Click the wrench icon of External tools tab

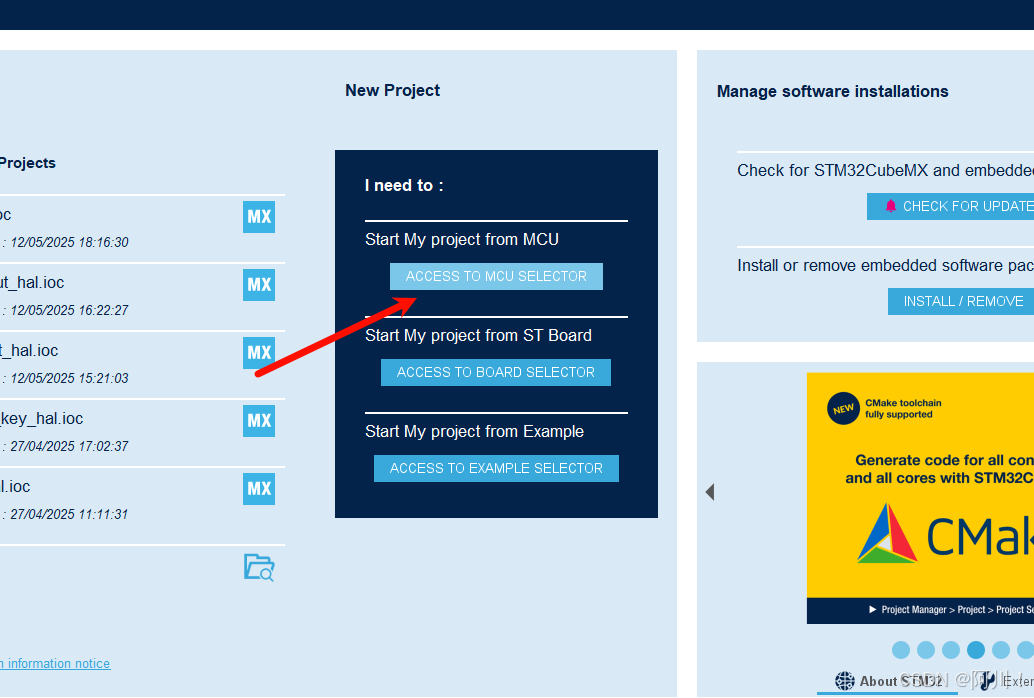(x=987, y=681)
